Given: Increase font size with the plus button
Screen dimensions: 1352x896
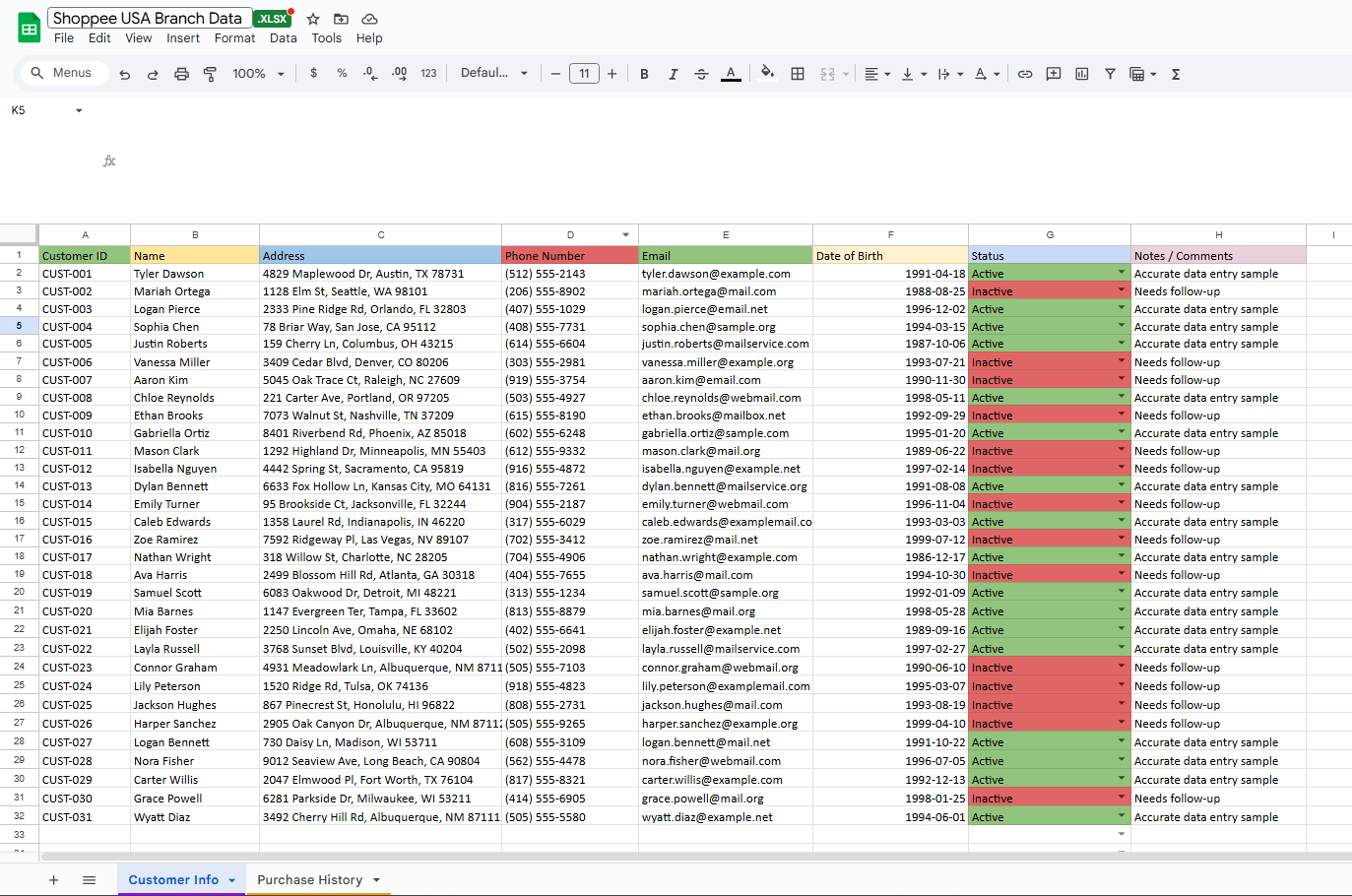Looking at the screenshot, I should click(x=612, y=74).
